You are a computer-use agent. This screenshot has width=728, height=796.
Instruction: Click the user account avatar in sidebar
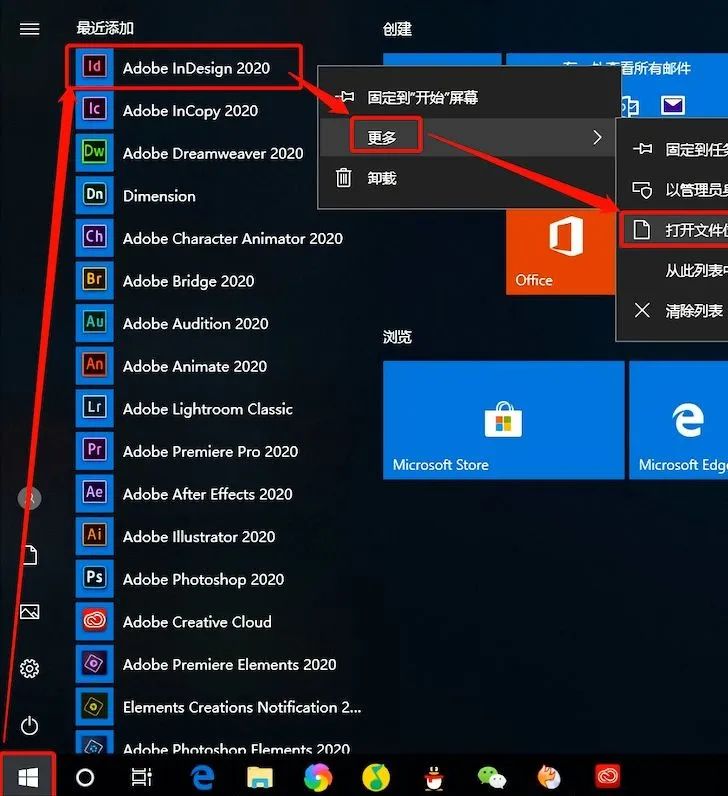(29, 498)
